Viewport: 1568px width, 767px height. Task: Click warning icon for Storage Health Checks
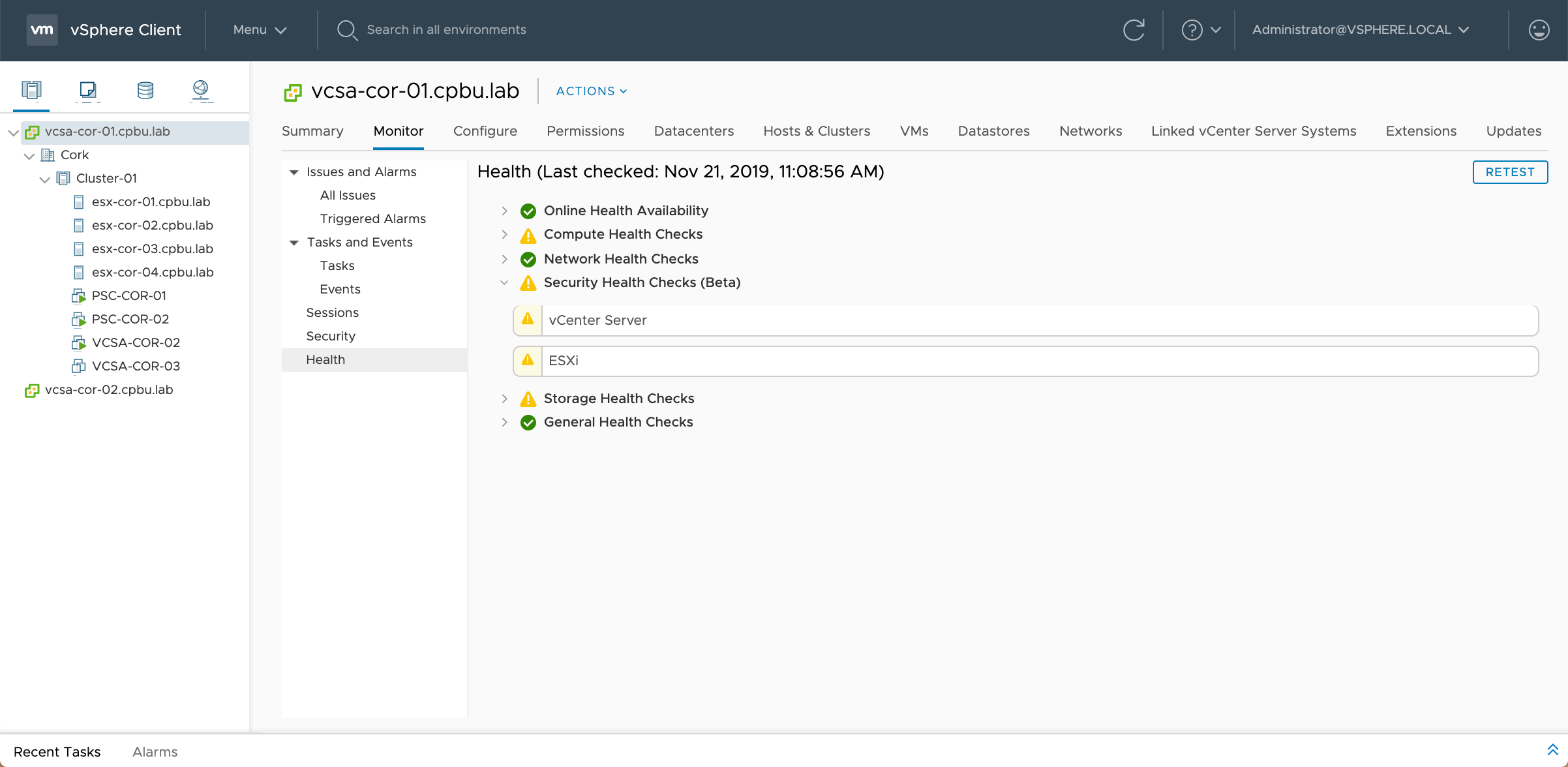point(528,399)
